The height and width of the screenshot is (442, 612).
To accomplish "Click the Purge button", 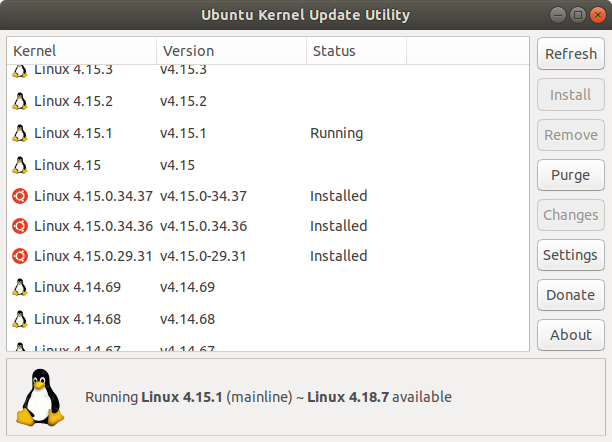I will [571, 175].
